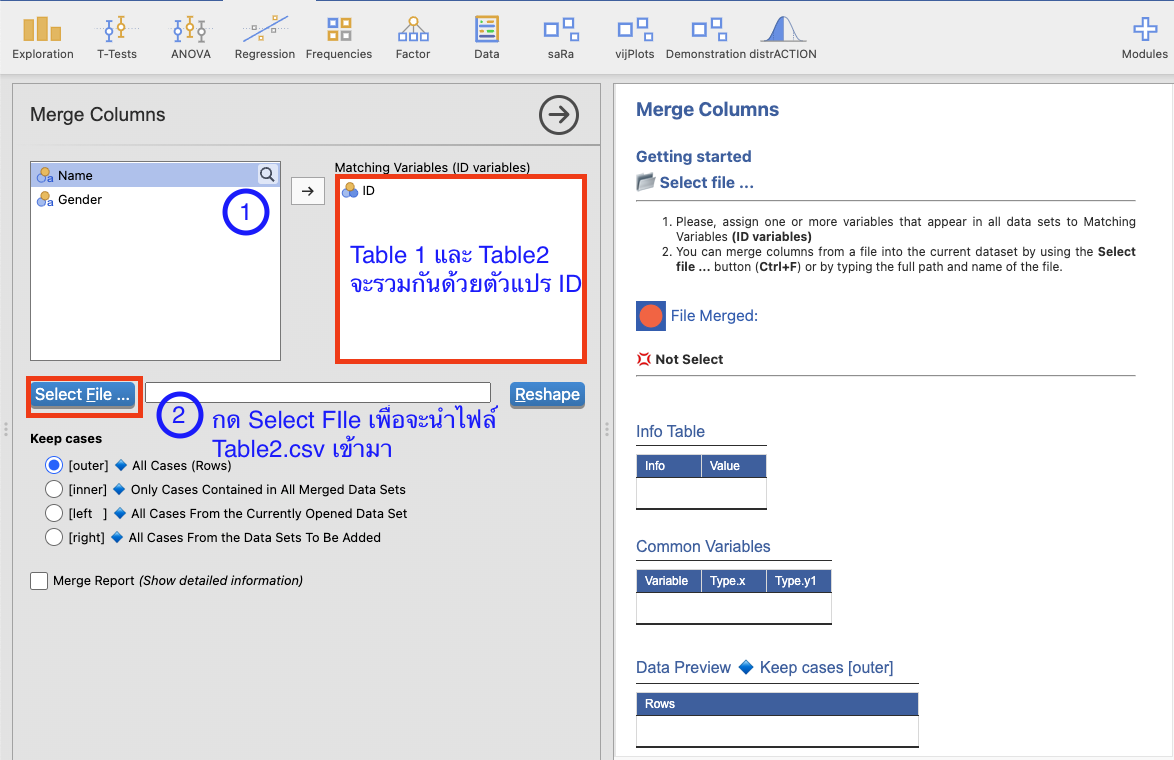
Task: Click the file path text field
Action: pyautogui.click(x=318, y=393)
